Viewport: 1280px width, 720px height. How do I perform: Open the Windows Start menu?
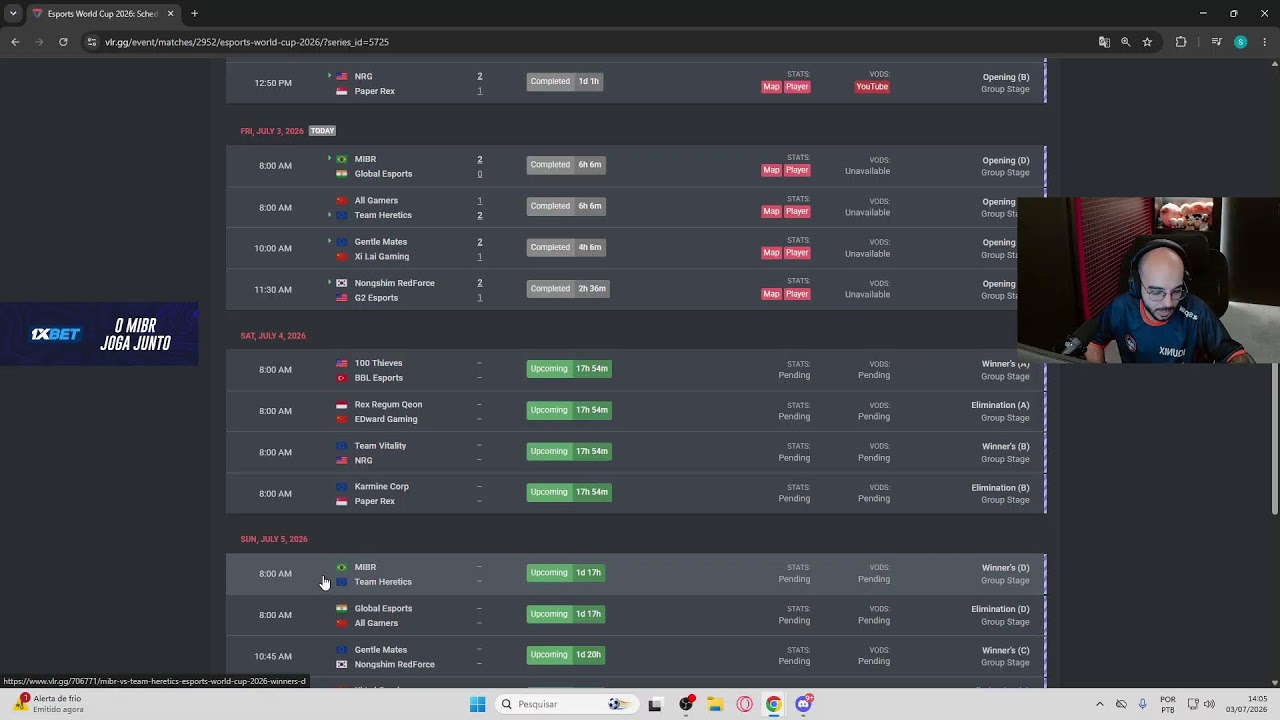pyautogui.click(x=477, y=704)
